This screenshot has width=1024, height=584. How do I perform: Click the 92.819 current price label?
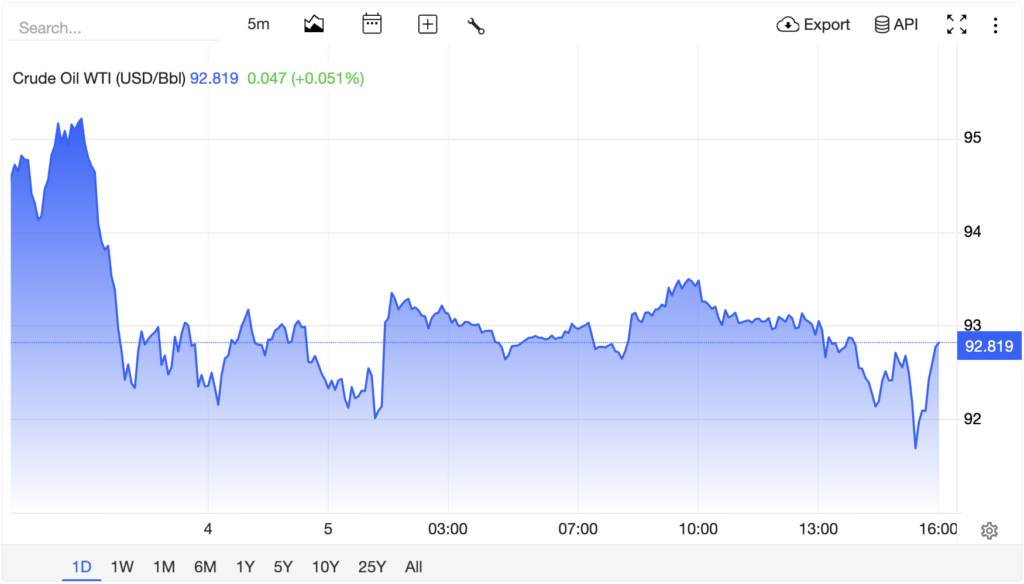(x=989, y=346)
